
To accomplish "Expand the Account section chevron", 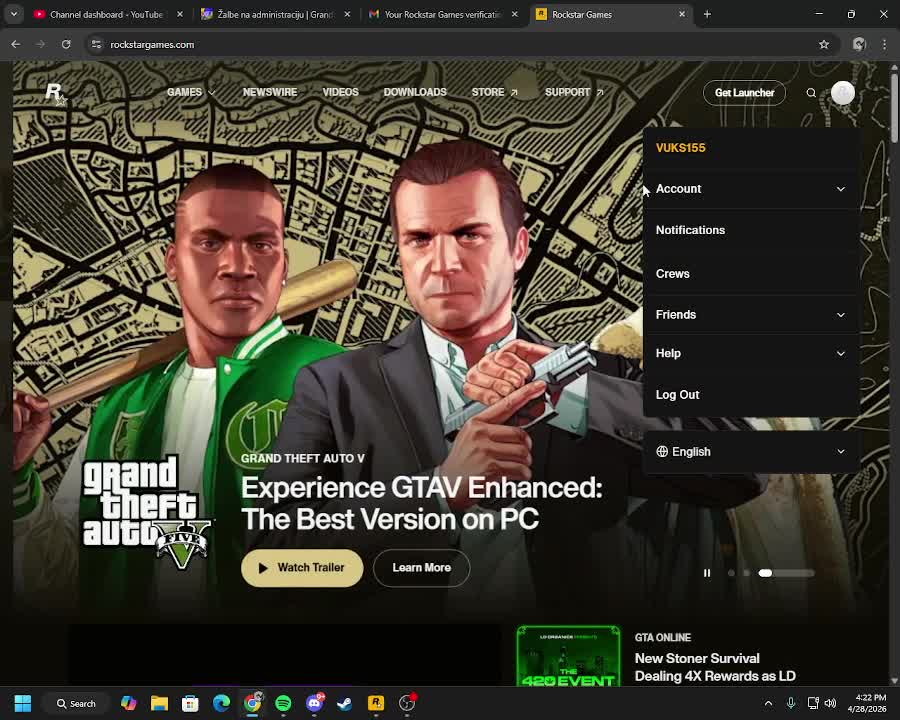I will tap(840, 189).
